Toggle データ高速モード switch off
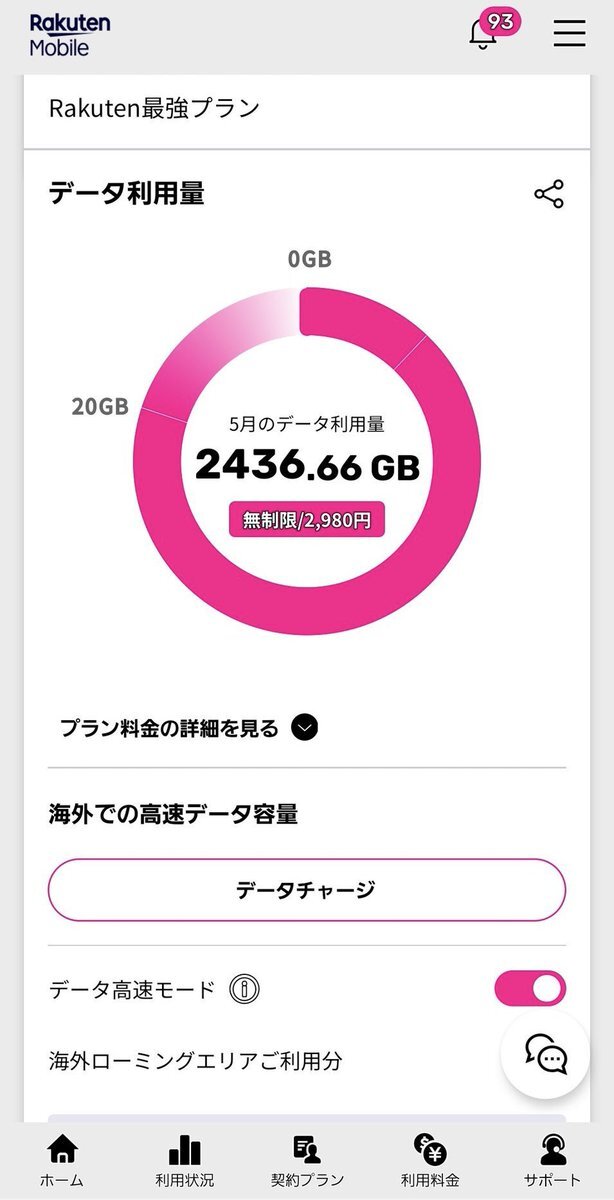 pyautogui.click(x=530, y=989)
